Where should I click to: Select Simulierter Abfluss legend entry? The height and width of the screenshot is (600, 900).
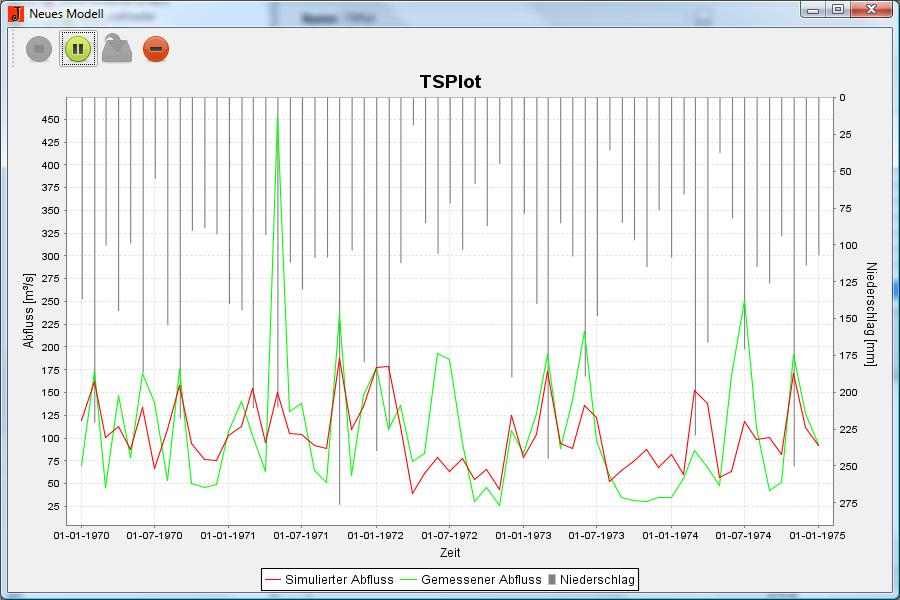[337, 579]
